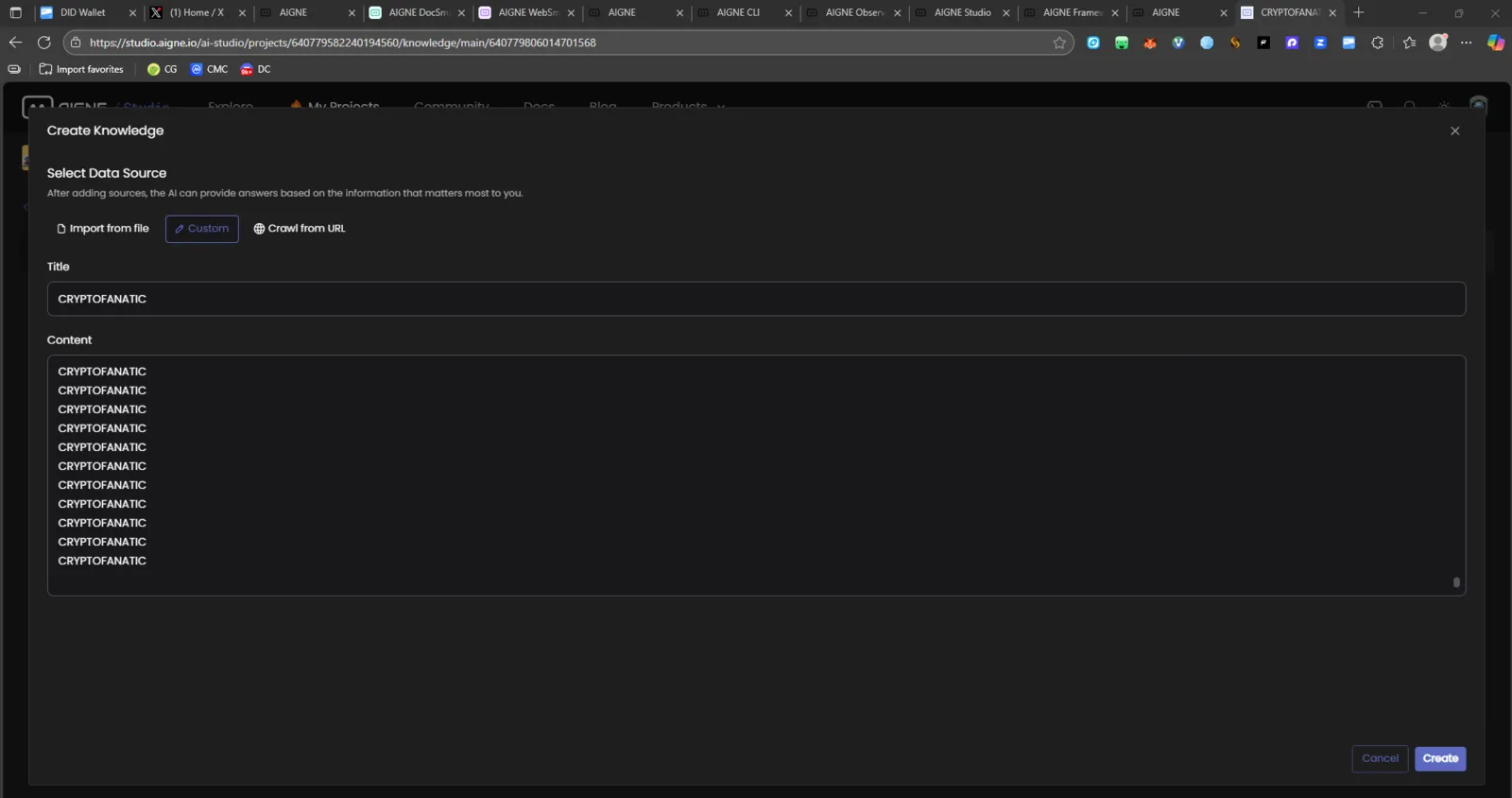Select the Custom data source option
Viewport: 1512px width, 798px height.
tap(202, 229)
